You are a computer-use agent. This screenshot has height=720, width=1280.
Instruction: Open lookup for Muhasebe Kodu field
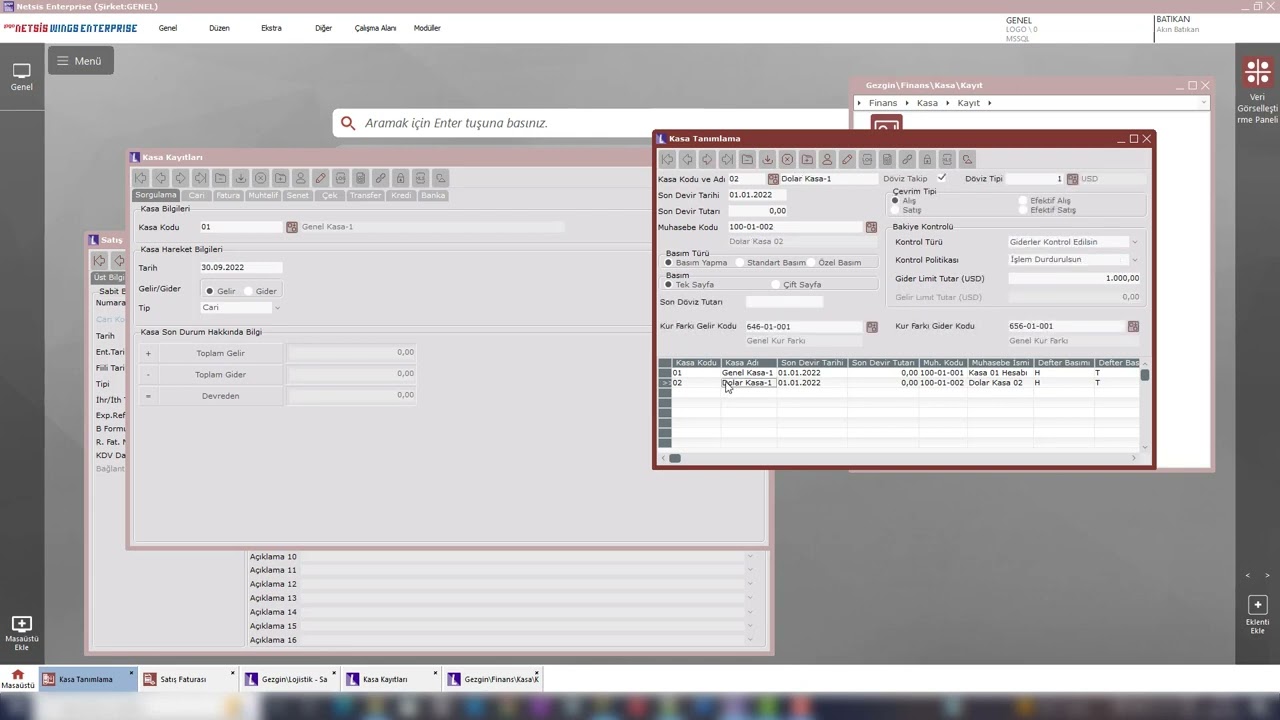871,227
